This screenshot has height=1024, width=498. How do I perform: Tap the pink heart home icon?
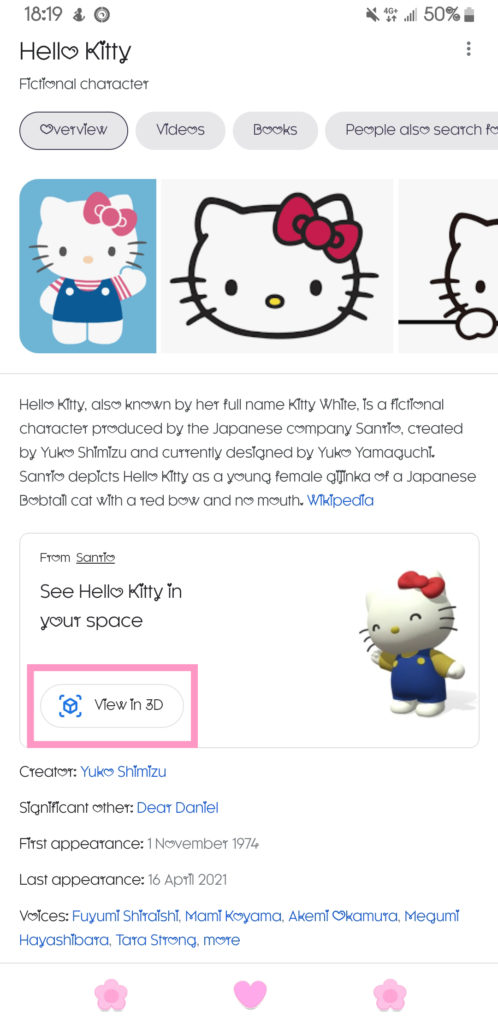click(x=250, y=995)
